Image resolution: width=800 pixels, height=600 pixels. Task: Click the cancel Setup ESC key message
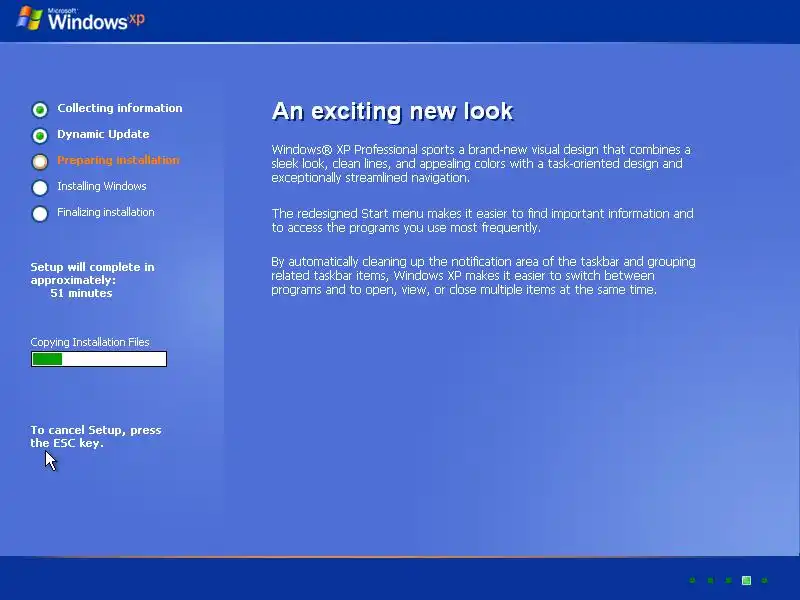(96, 436)
